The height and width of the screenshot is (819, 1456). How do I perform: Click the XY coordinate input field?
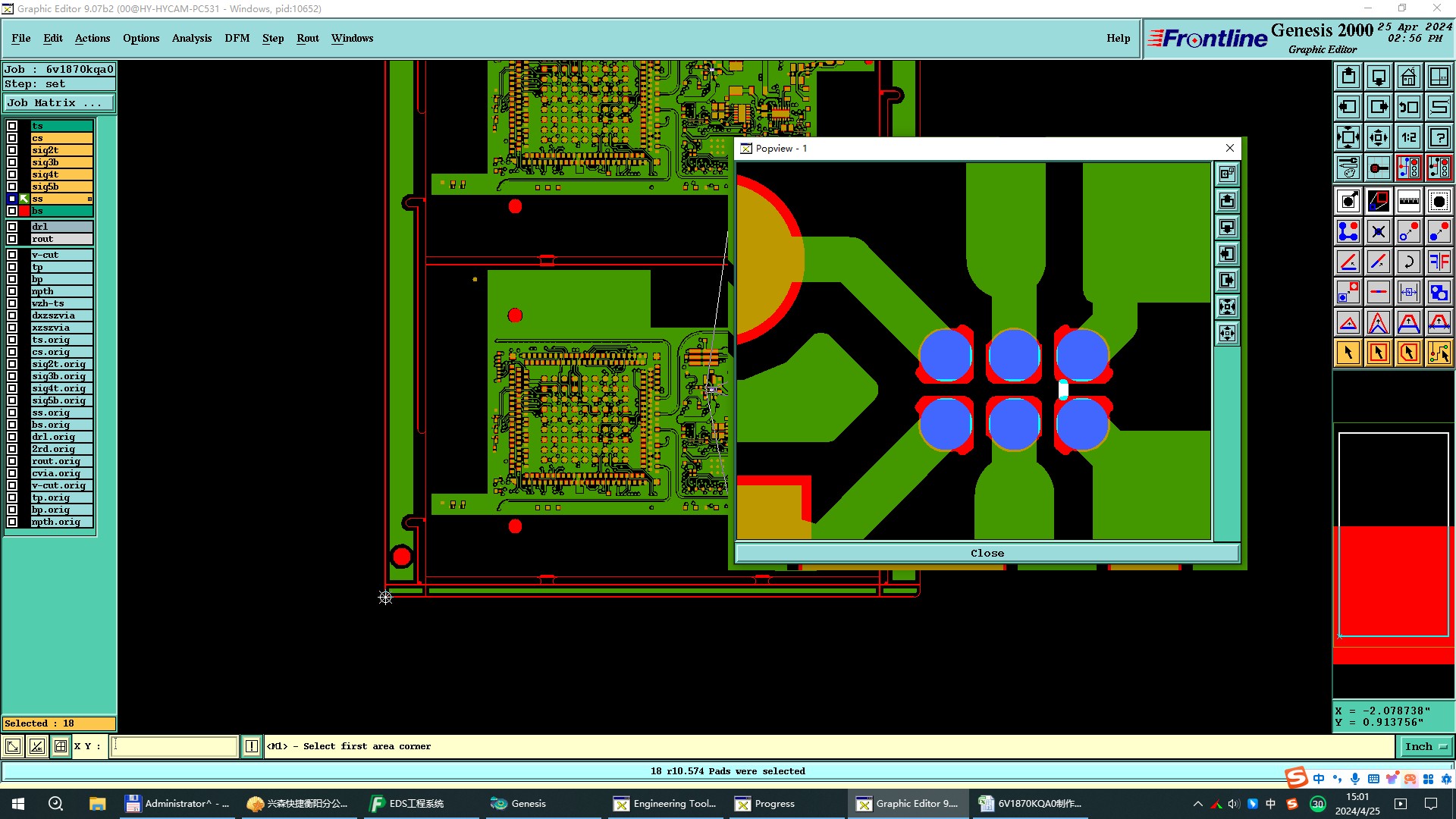175,746
